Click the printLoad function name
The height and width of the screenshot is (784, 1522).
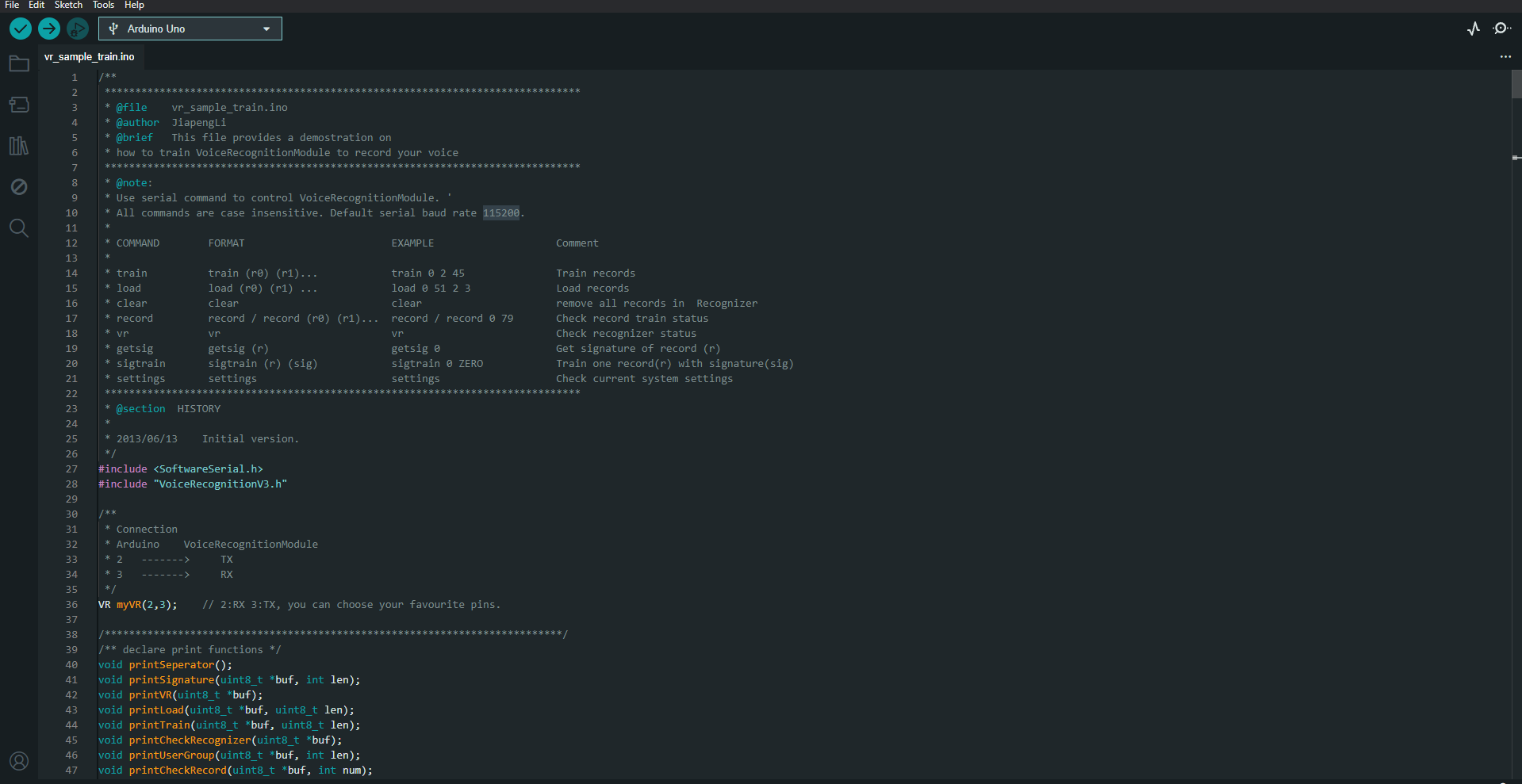point(156,710)
